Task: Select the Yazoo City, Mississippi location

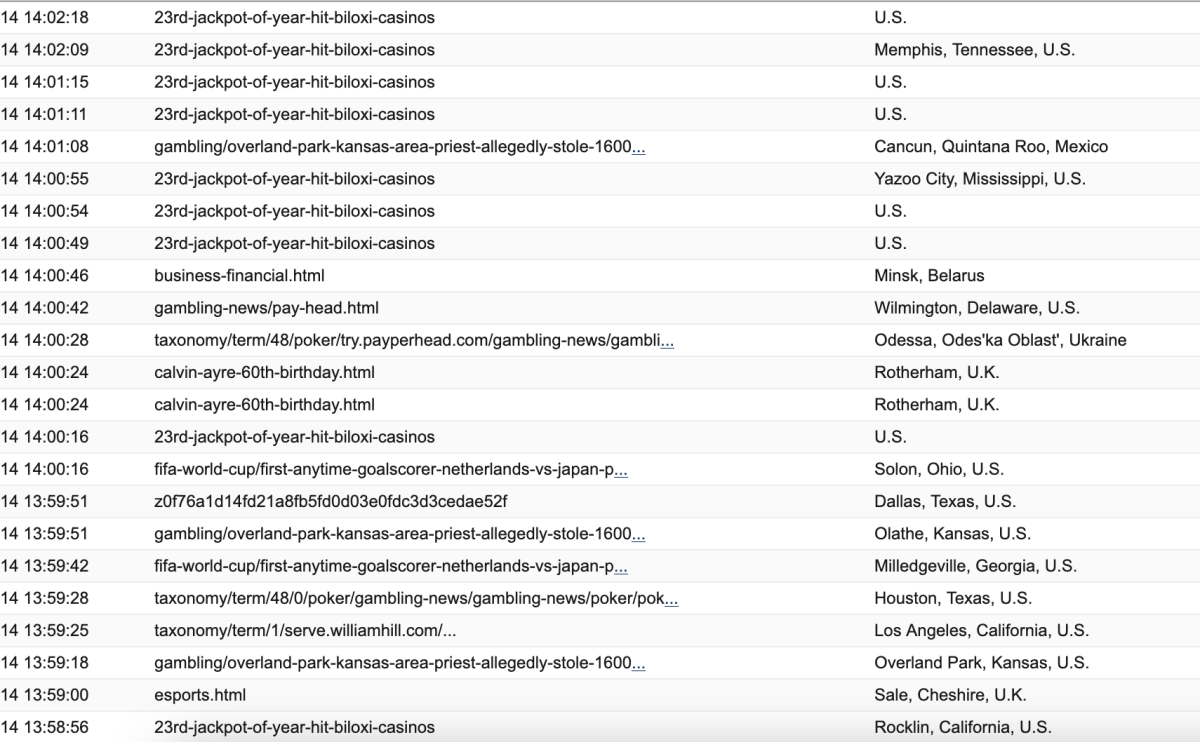Action: (980, 179)
